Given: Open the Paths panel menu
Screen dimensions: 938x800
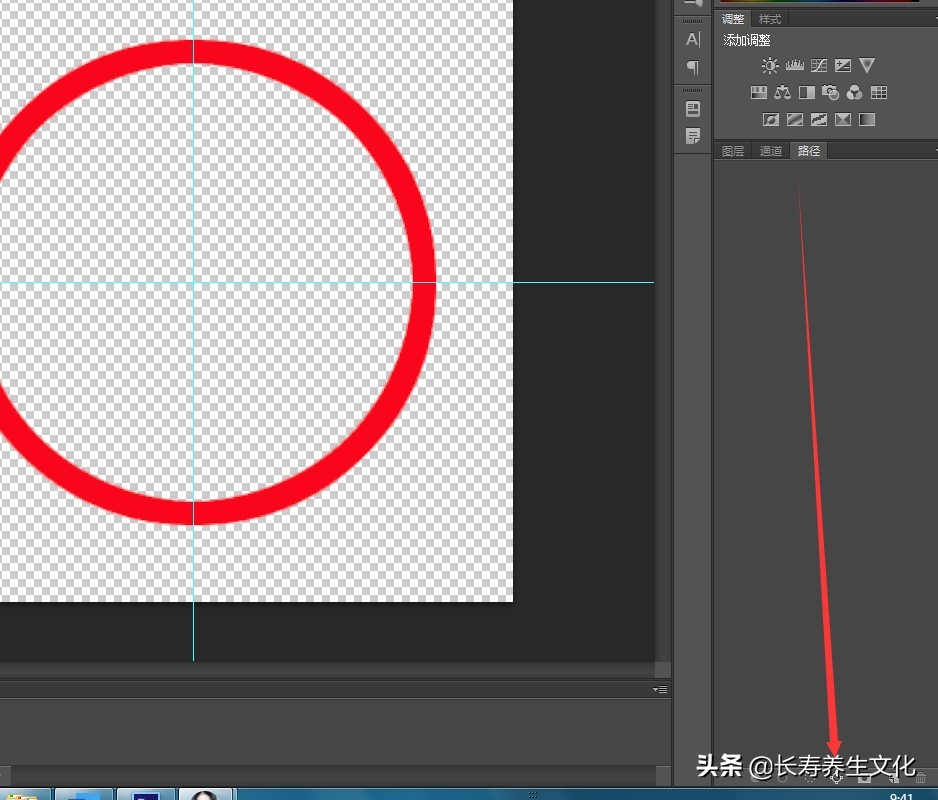Looking at the screenshot, I should click(x=932, y=150).
